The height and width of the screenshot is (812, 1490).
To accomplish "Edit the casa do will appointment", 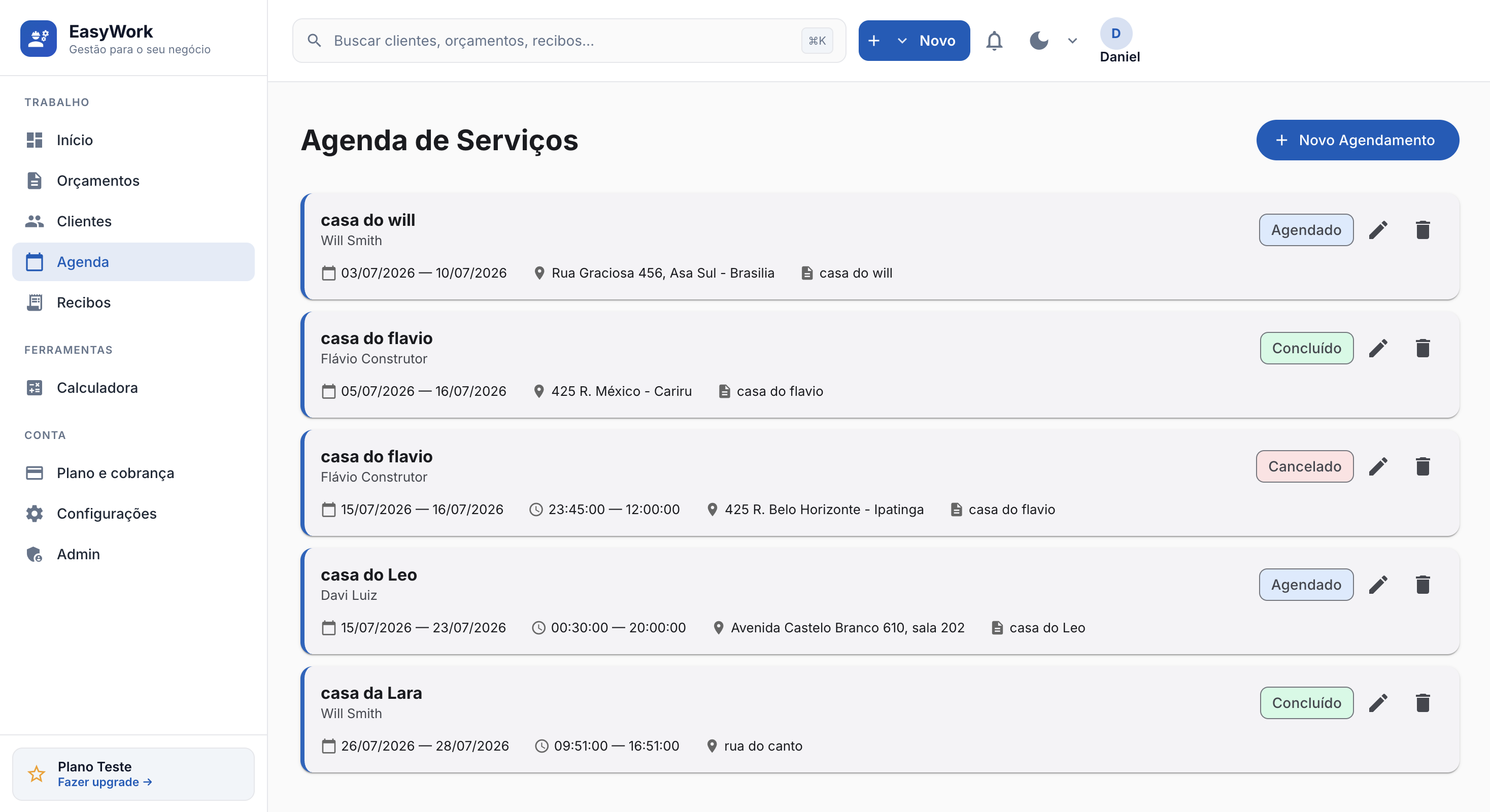I will tap(1378, 229).
